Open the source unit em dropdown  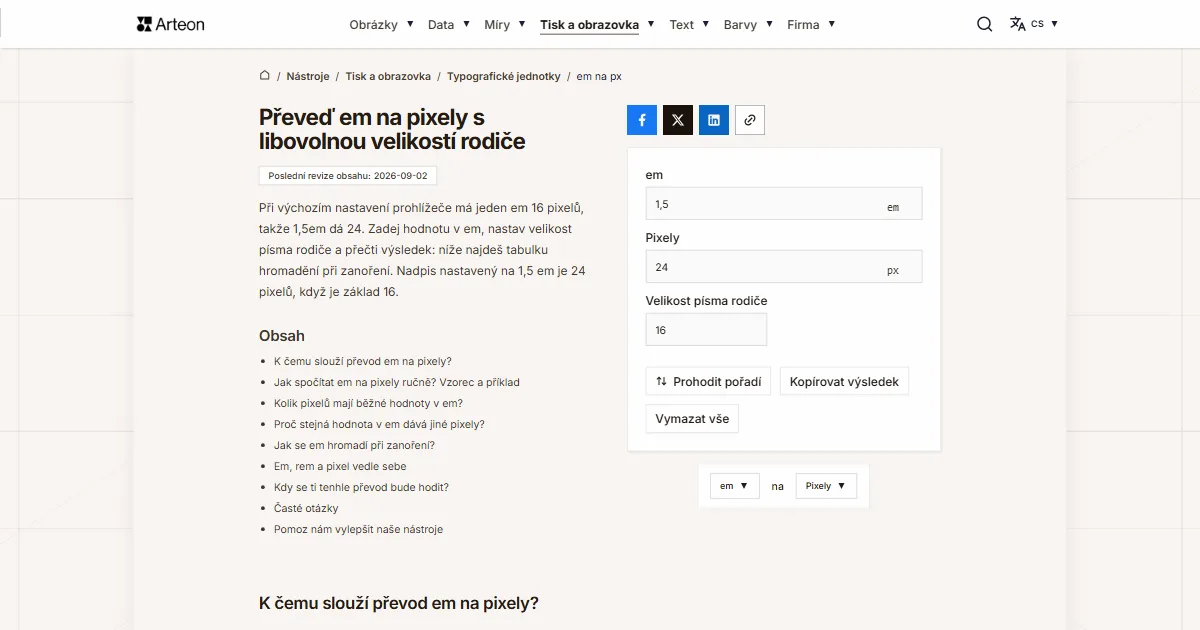[x=735, y=486]
